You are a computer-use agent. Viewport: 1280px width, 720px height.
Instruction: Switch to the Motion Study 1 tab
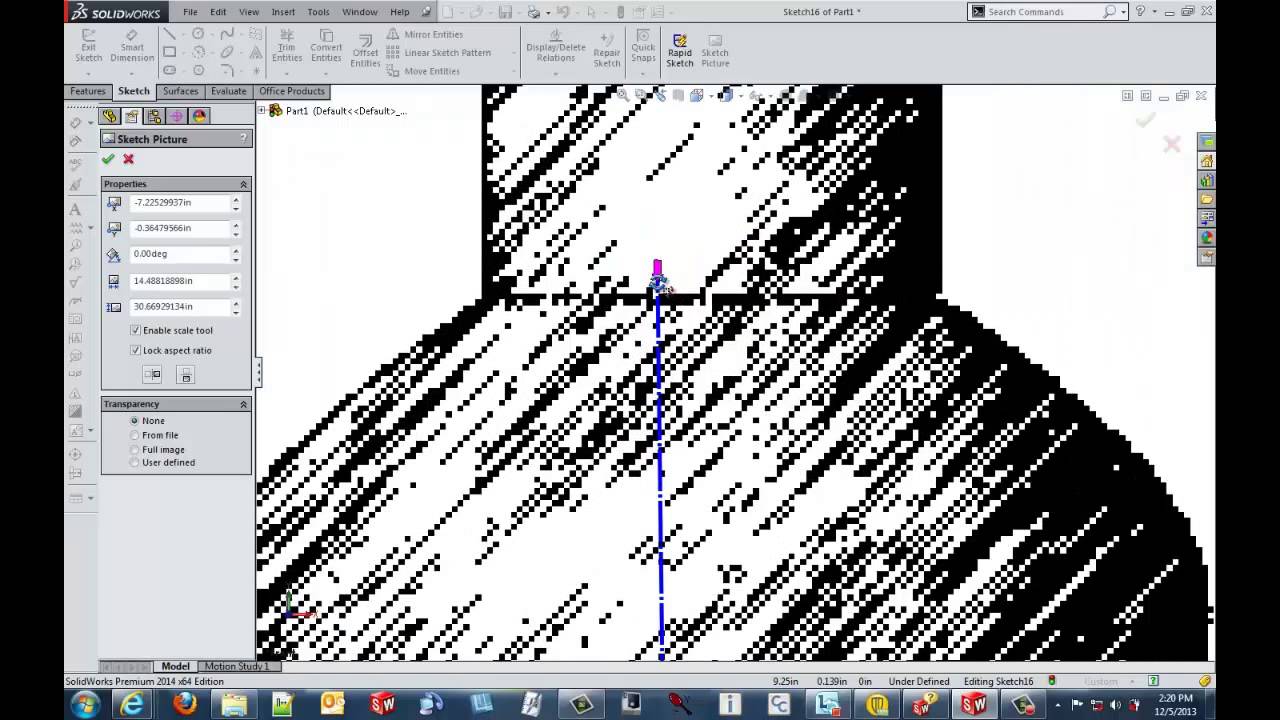[x=236, y=666]
